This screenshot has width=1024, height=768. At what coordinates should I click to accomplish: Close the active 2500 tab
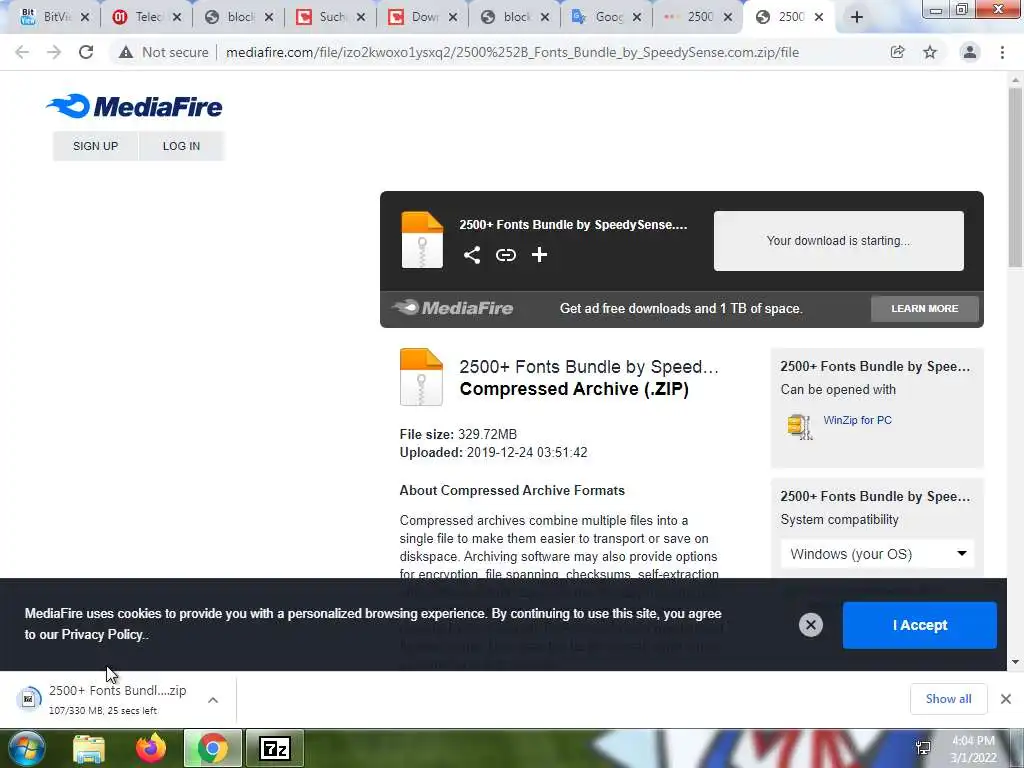pyautogui.click(x=819, y=18)
